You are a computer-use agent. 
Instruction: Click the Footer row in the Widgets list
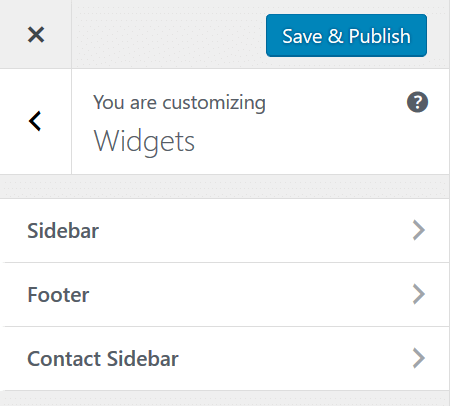[225, 294]
